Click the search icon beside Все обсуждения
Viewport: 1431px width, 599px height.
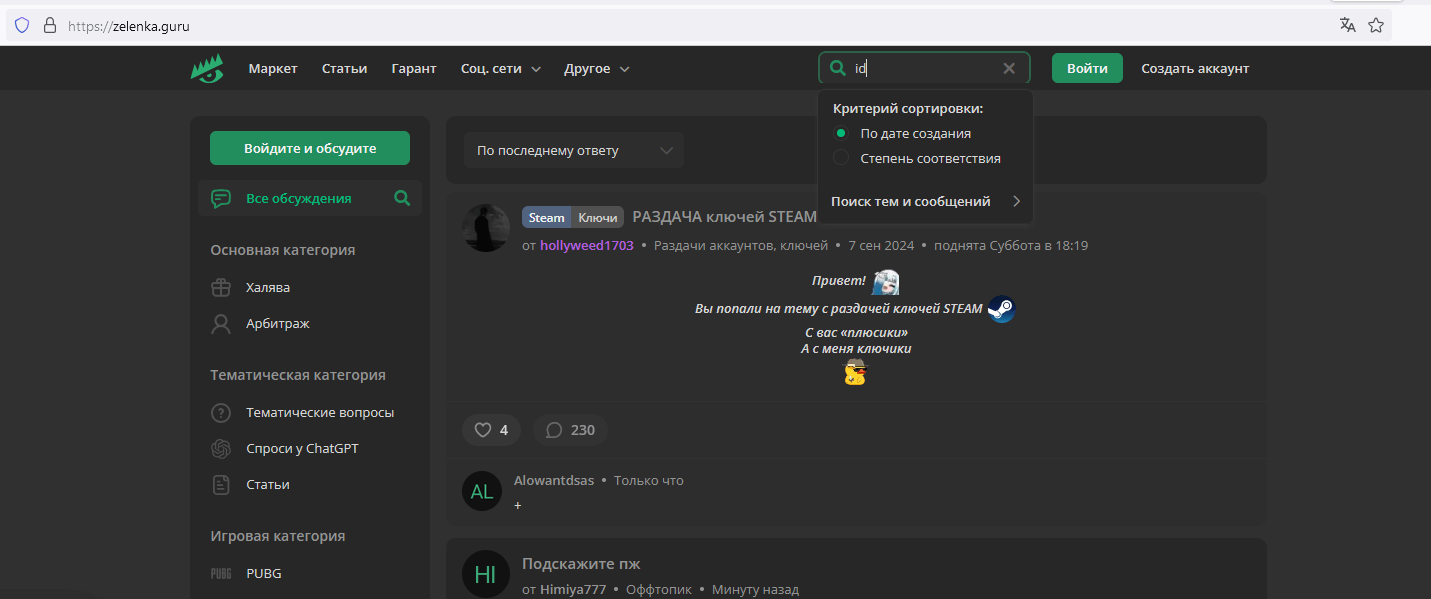[402, 198]
